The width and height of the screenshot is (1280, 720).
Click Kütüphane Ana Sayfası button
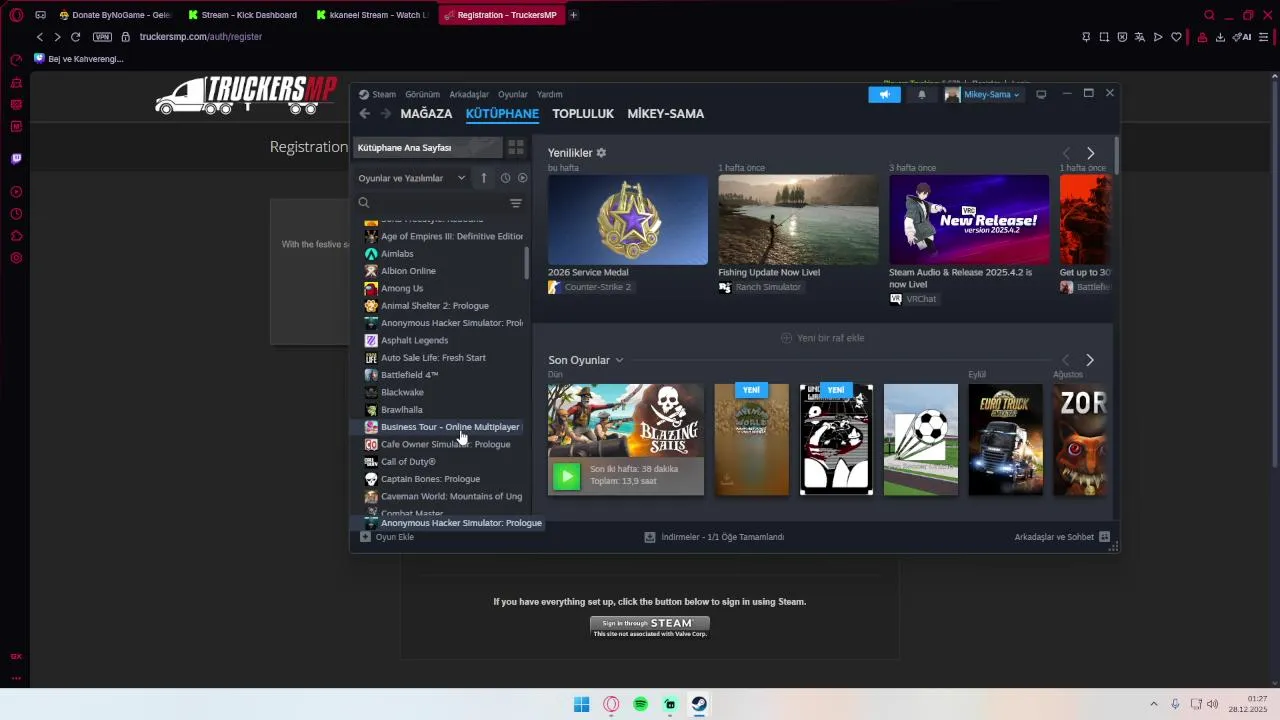tap(428, 147)
